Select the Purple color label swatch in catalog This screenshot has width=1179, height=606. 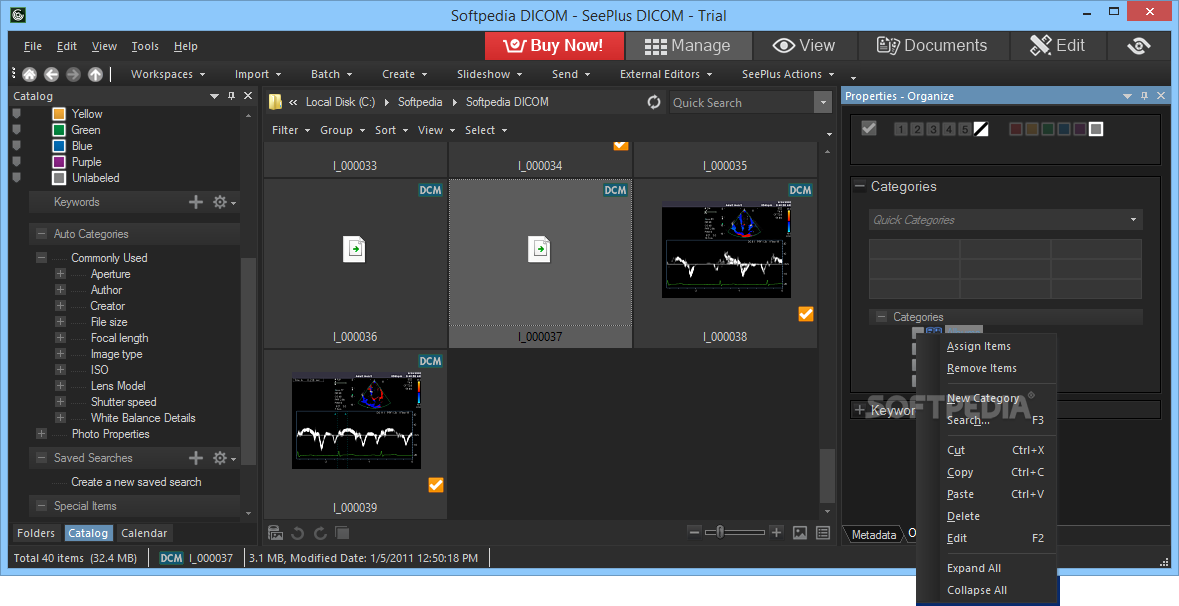(59, 162)
